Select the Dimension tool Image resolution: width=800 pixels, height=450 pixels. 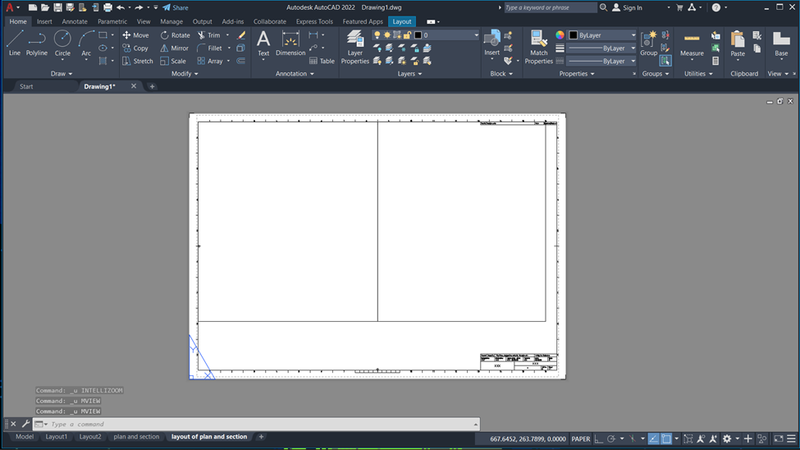[x=290, y=43]
